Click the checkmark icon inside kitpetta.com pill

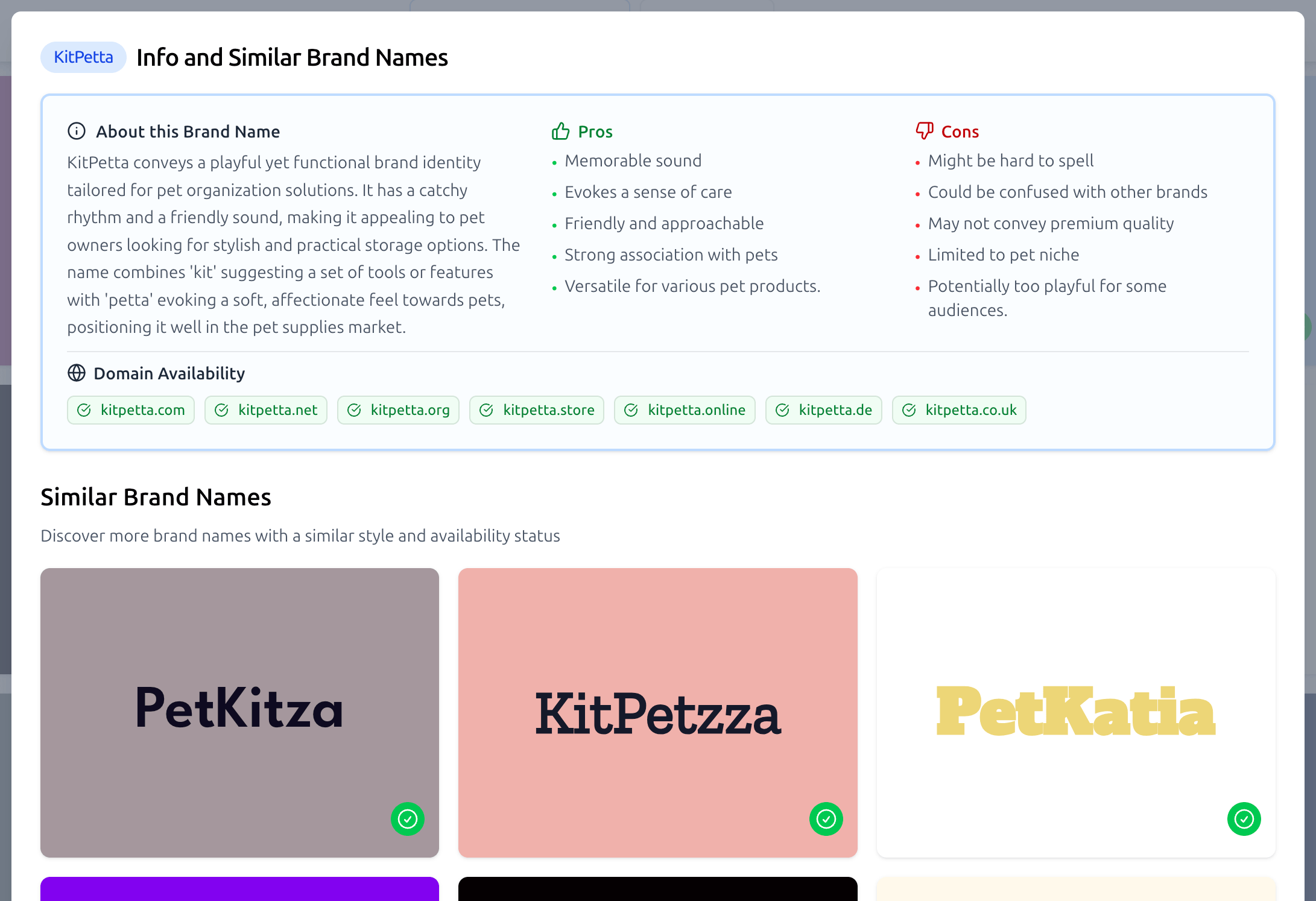tap(84, 410)
